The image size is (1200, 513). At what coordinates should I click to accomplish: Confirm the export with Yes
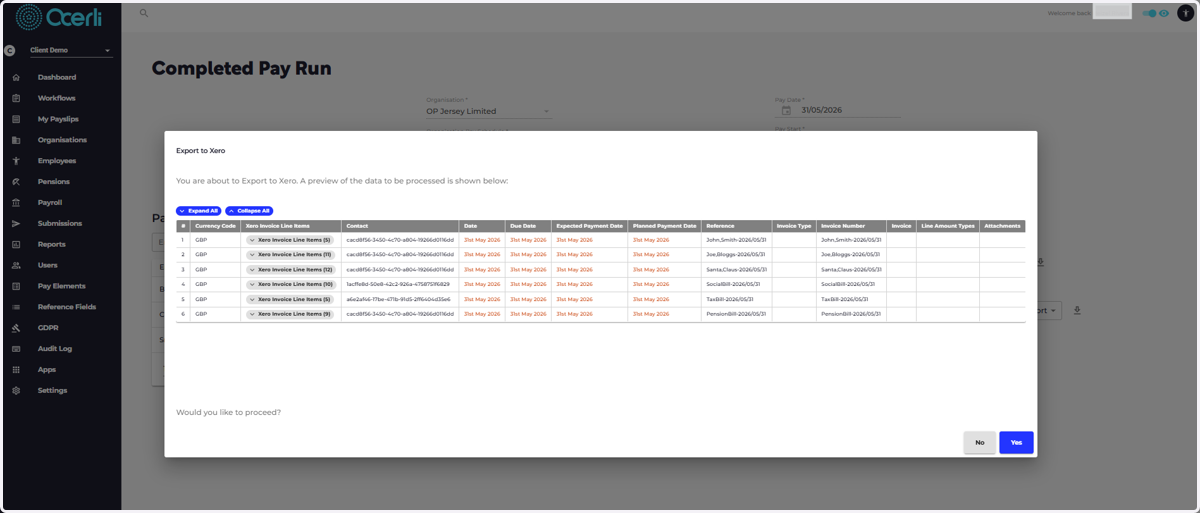click(1016, 442)
